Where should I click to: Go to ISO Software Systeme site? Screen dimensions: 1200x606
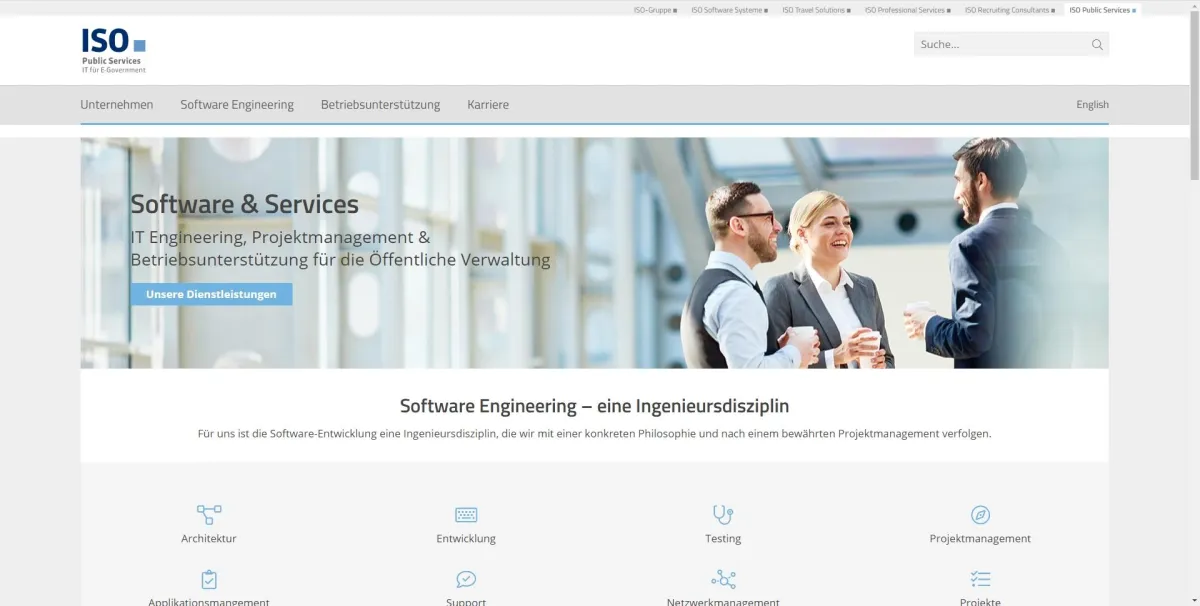click(x=729, y=10)
